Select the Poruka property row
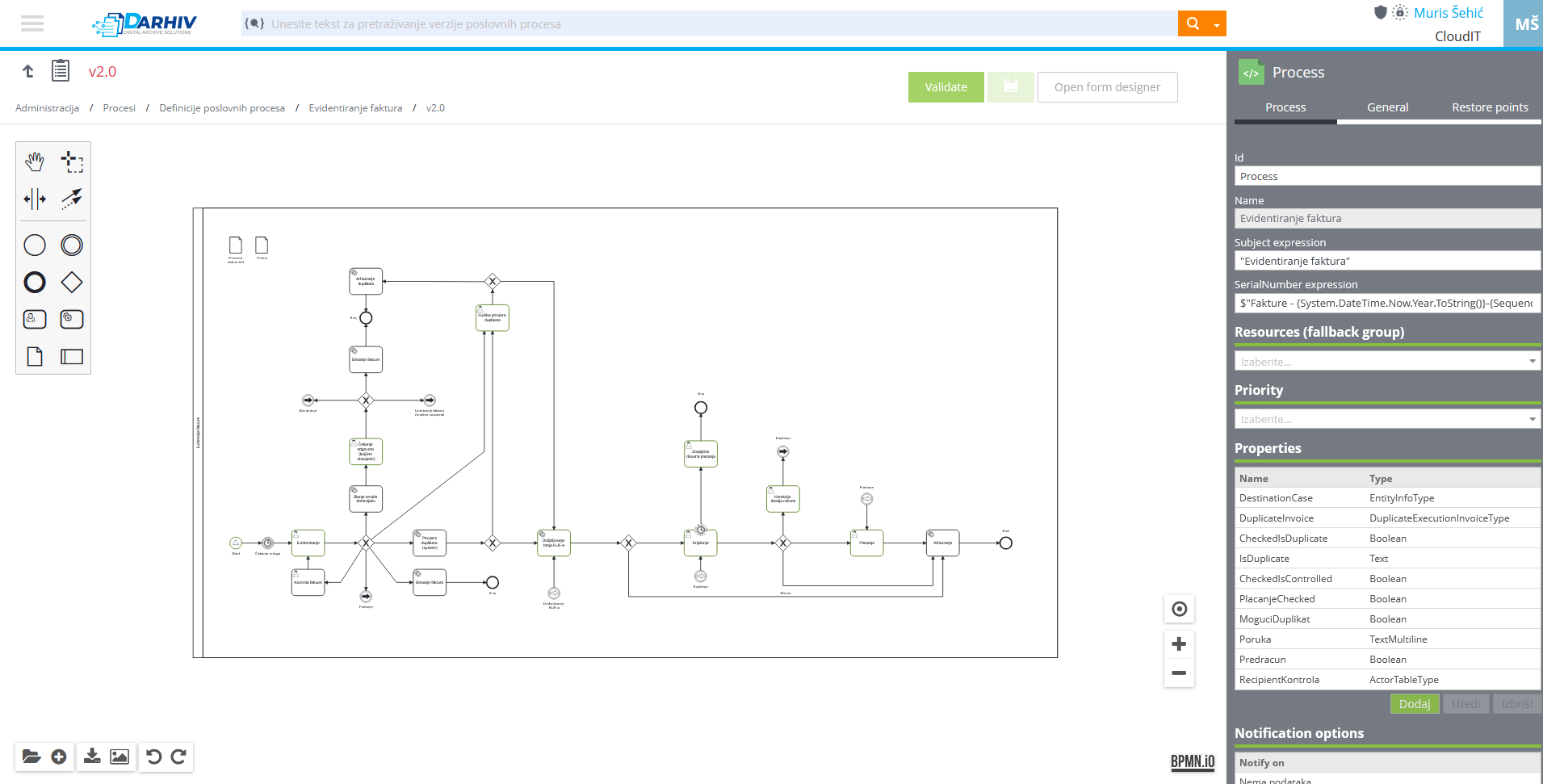This screenshot has height=784, width=1543. 1387,639
